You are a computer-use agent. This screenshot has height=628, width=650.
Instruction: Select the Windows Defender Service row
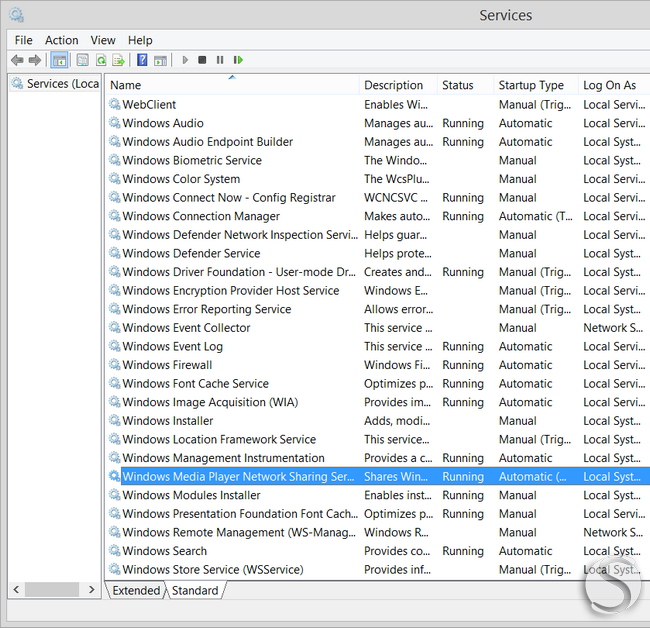click(378, 253)
